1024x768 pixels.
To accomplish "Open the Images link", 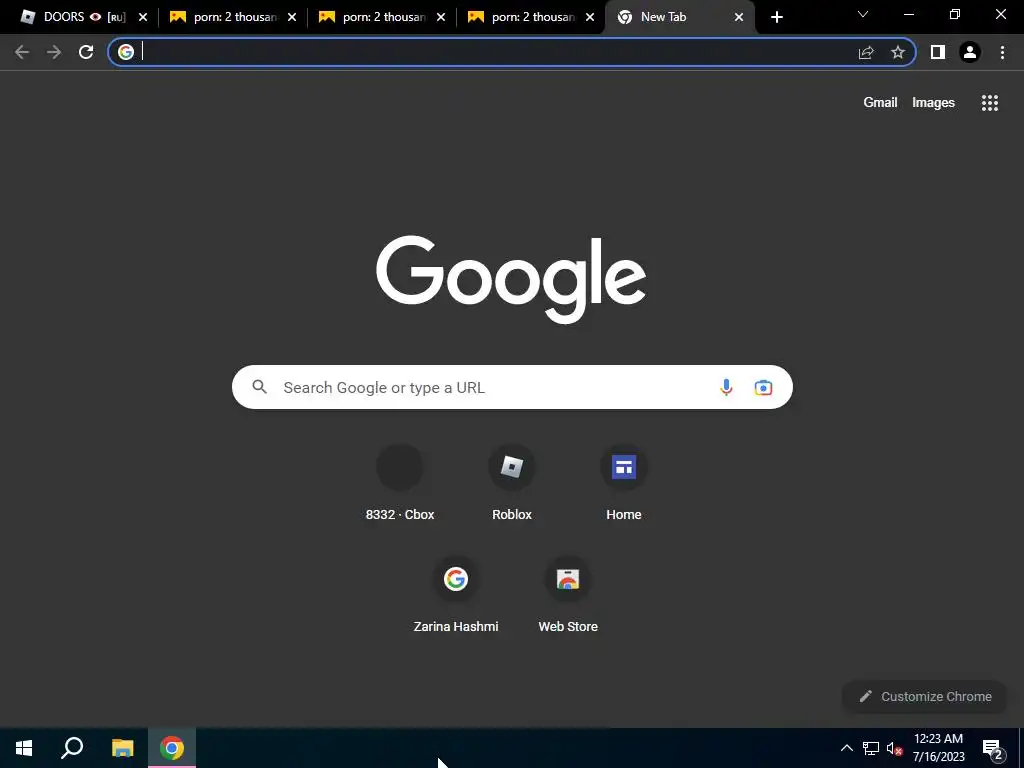I will (x=933, y=103).
